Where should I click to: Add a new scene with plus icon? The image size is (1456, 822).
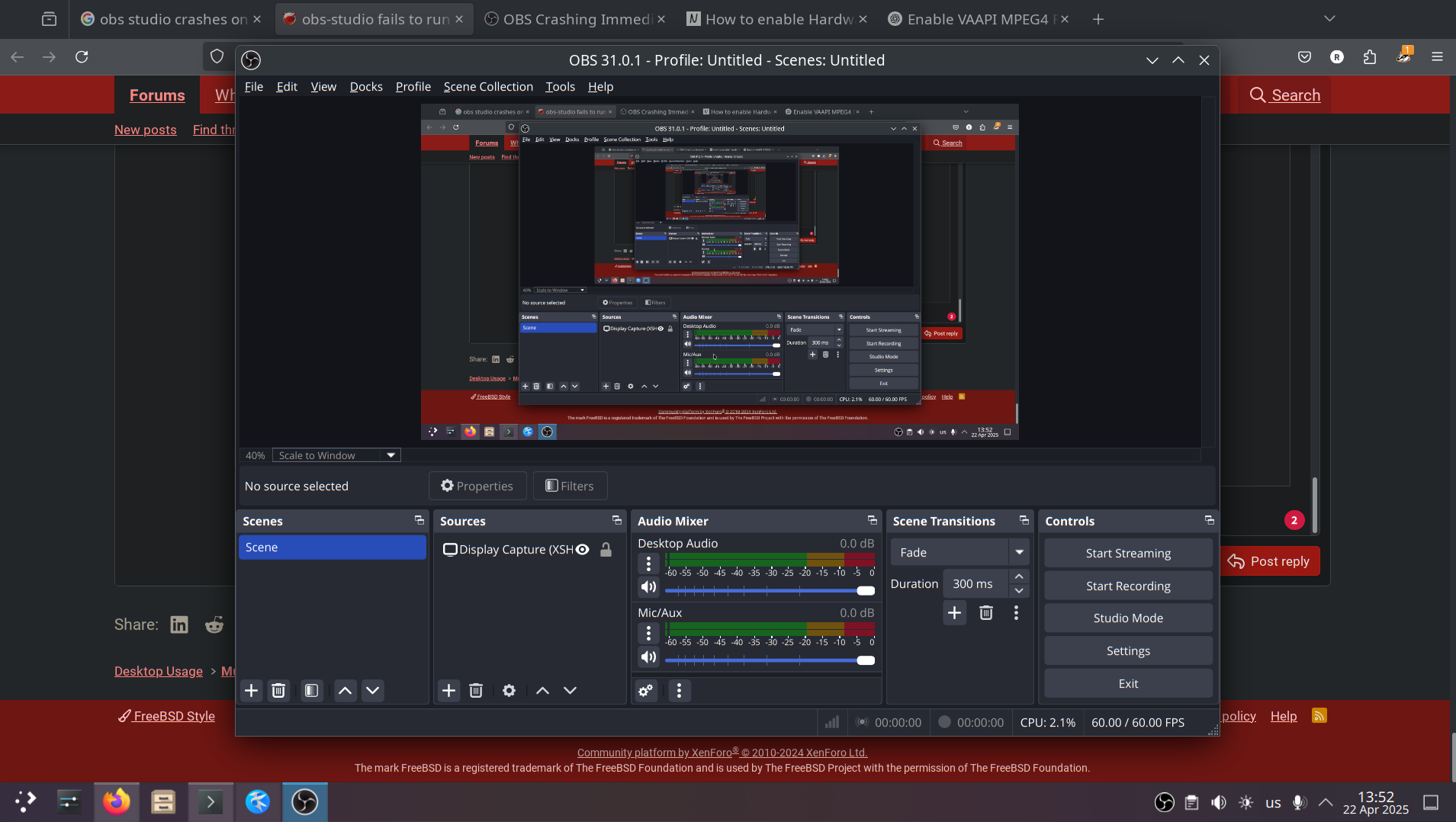point(251,691)
